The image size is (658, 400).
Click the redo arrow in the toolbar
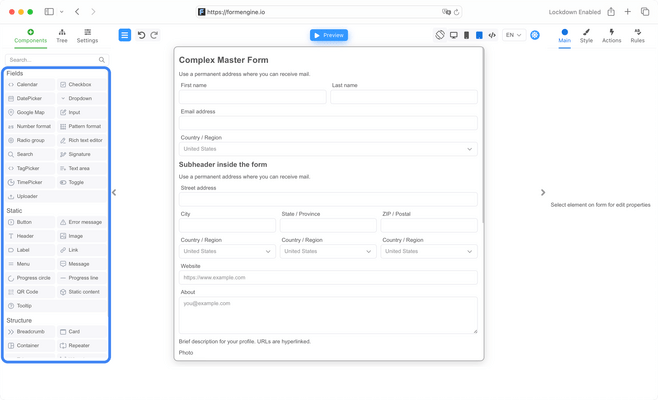tap(154, 35)
